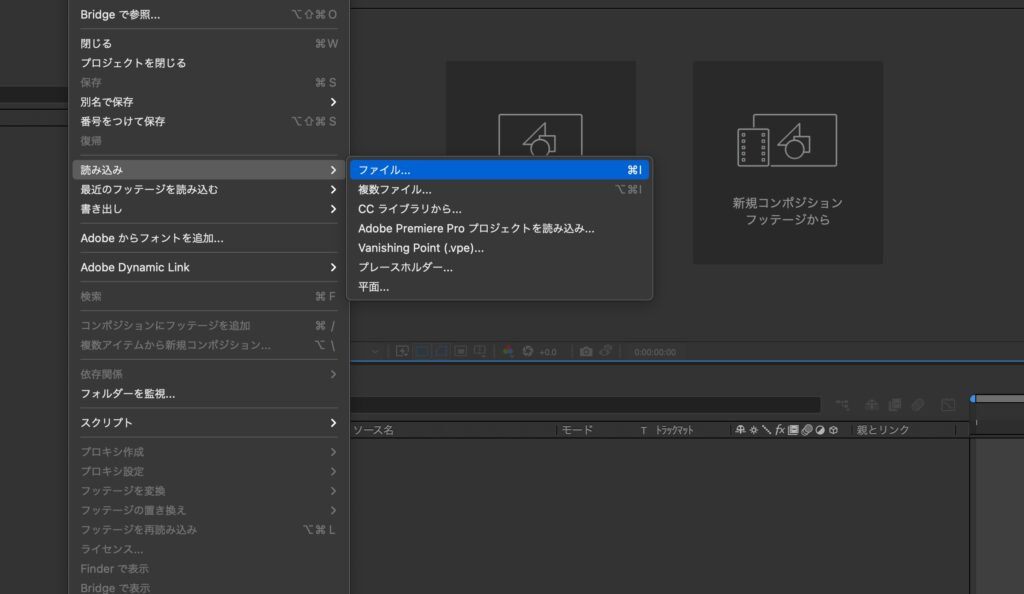Click フォルダーを監視... menu entry
The image size is (1024, 594).
point(128,393)
